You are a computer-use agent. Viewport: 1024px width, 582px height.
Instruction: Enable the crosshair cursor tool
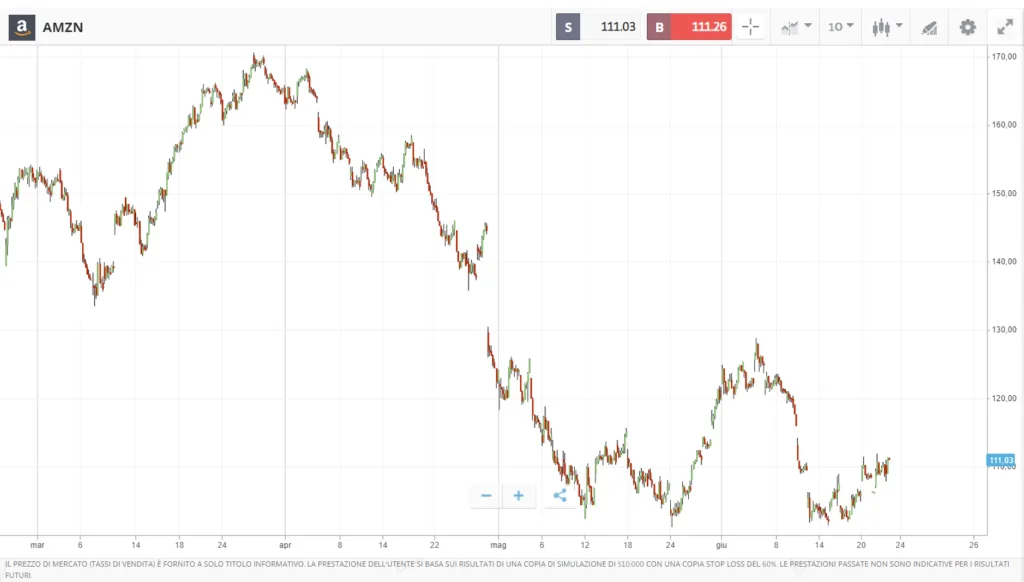click(750, 27)
